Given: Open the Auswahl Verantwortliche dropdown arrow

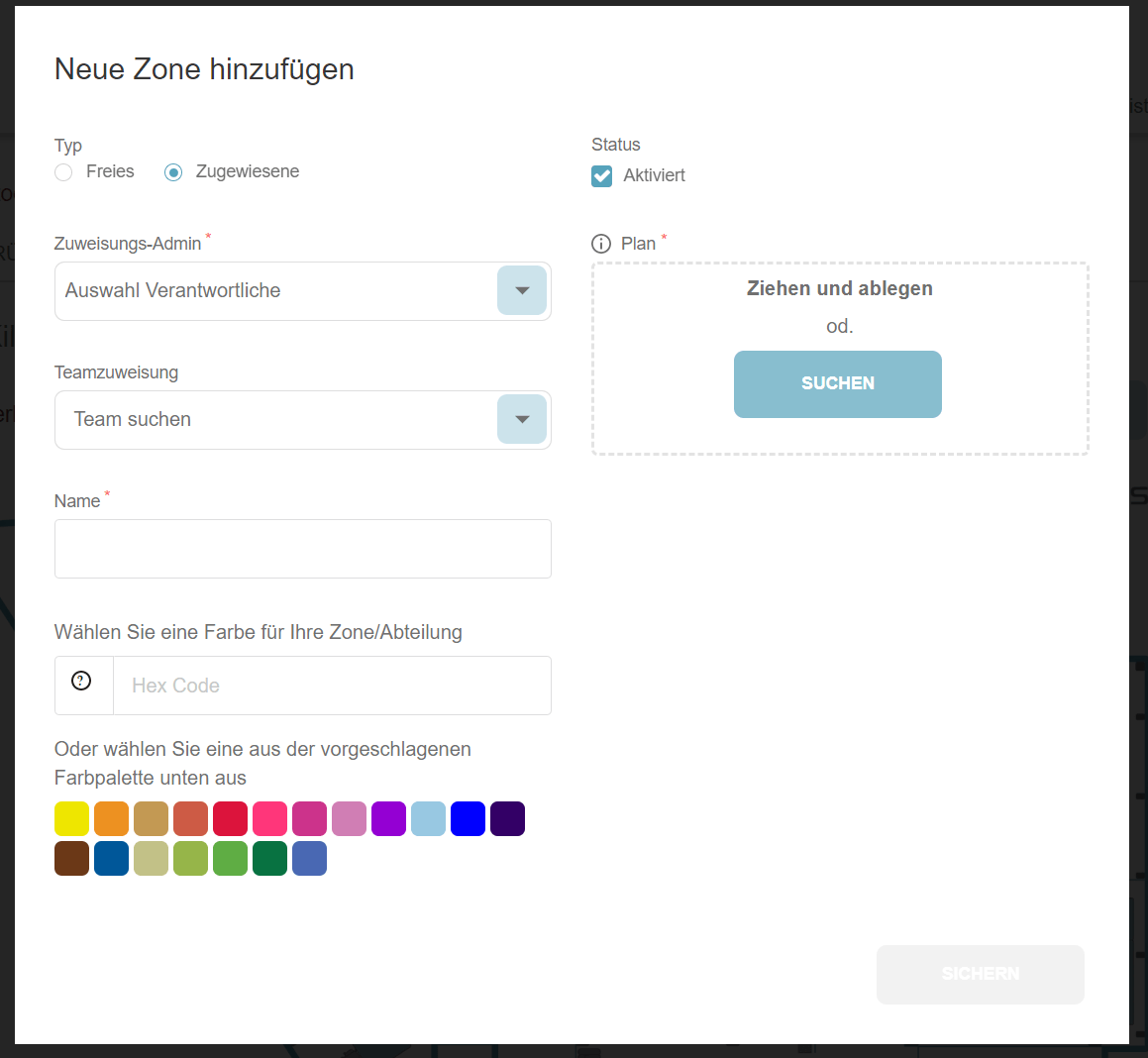Looking at the screenshot, I should point(522,291).
